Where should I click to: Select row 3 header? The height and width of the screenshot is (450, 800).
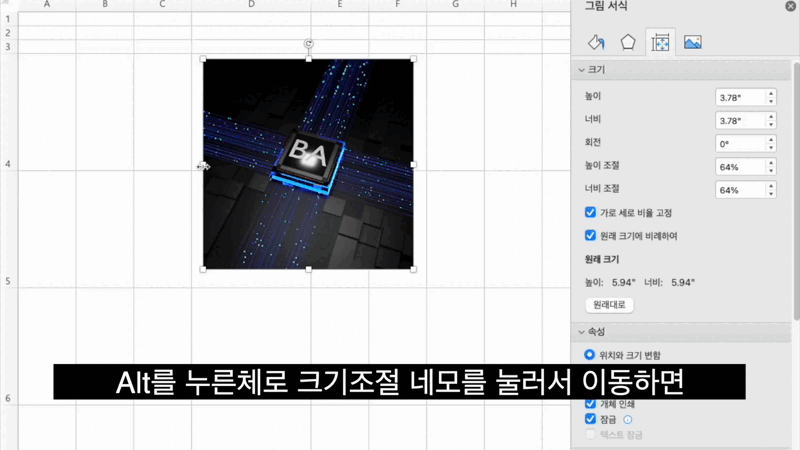tap(8, 46)
